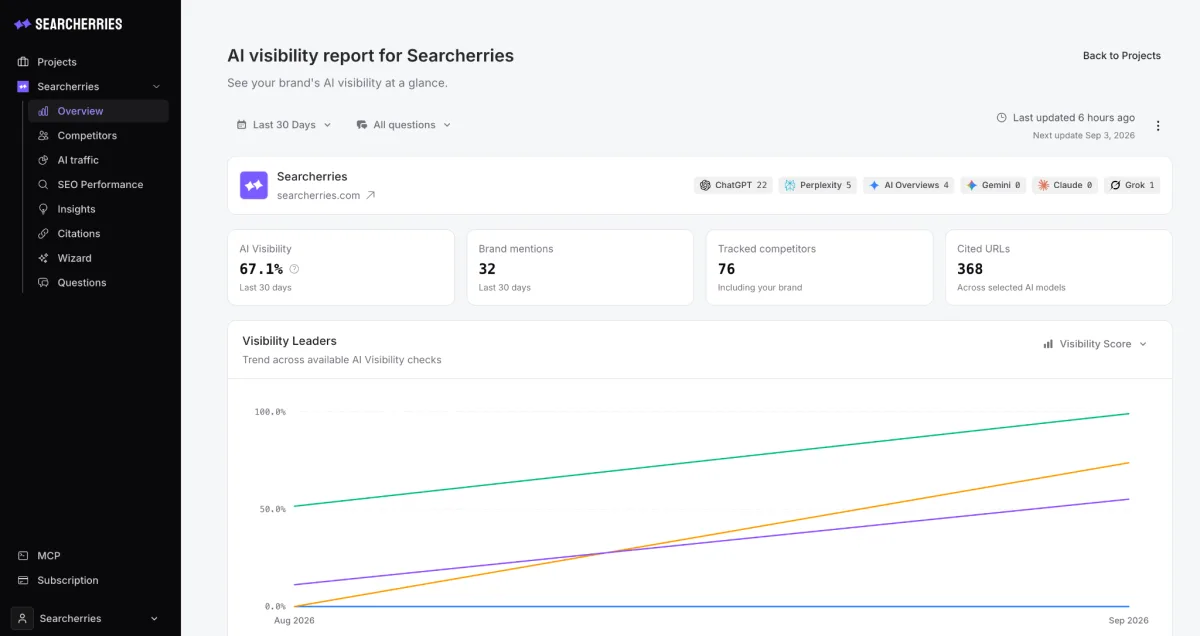Click the green line in the chart

click(711, 460)
